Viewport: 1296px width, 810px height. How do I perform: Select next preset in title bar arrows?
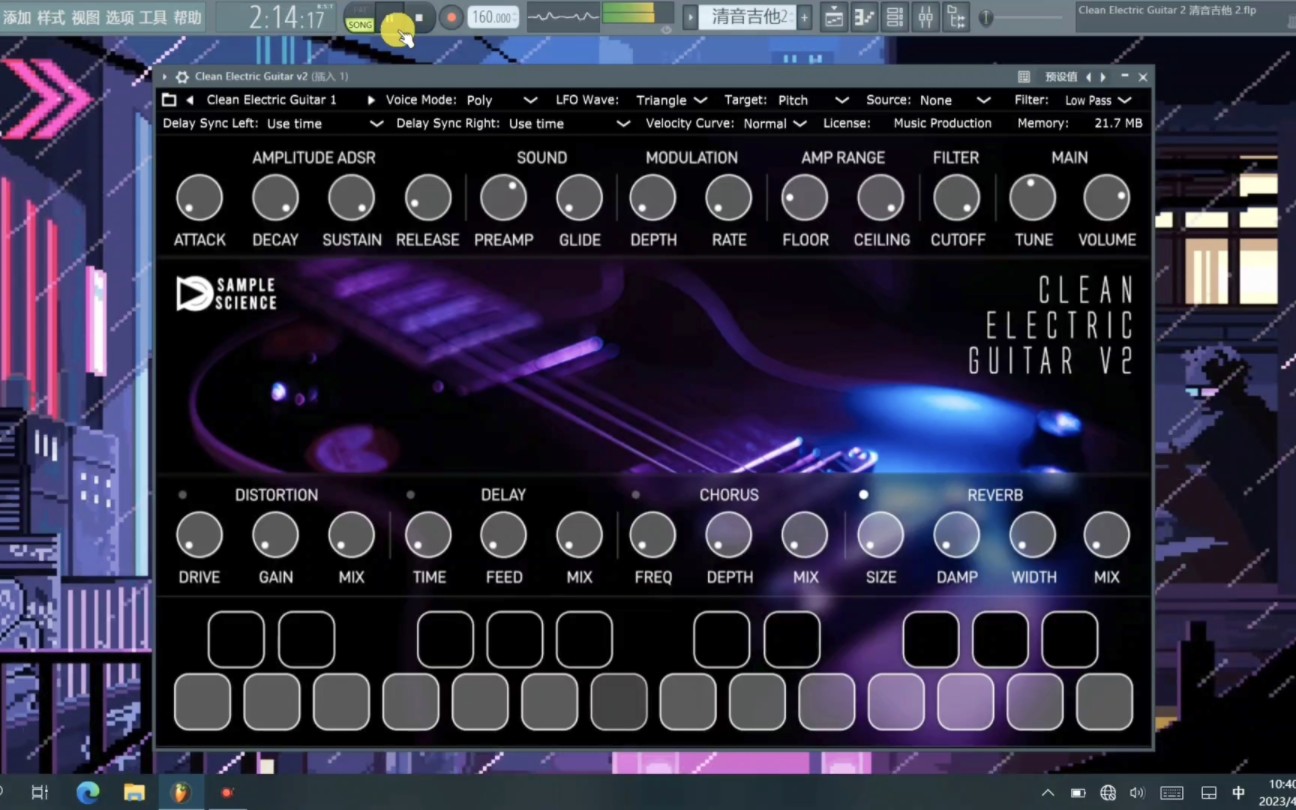tap(1103, 77)
